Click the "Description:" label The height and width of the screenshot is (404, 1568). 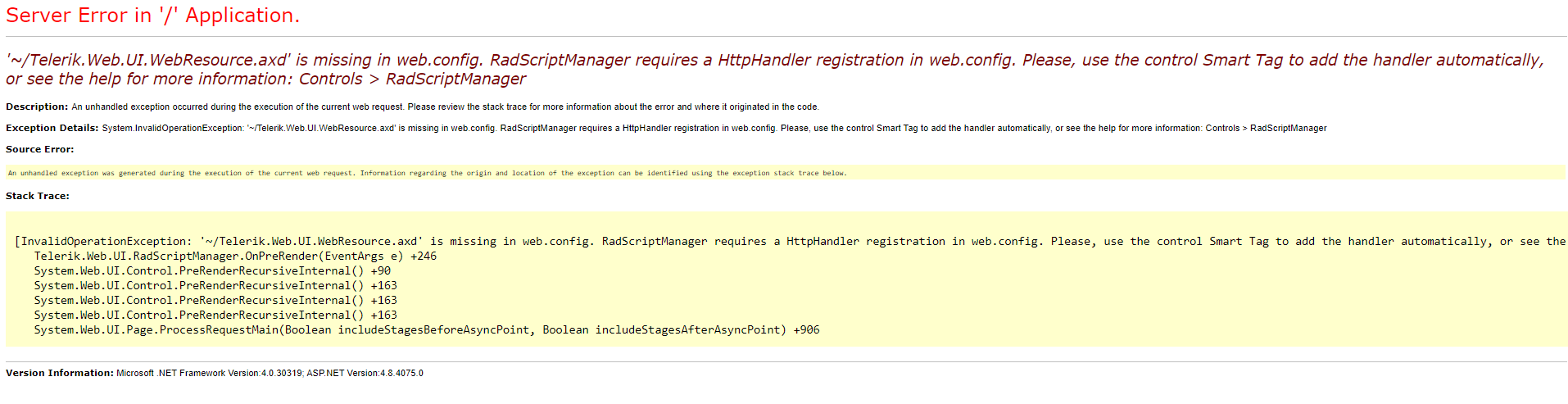coord(37,107)
